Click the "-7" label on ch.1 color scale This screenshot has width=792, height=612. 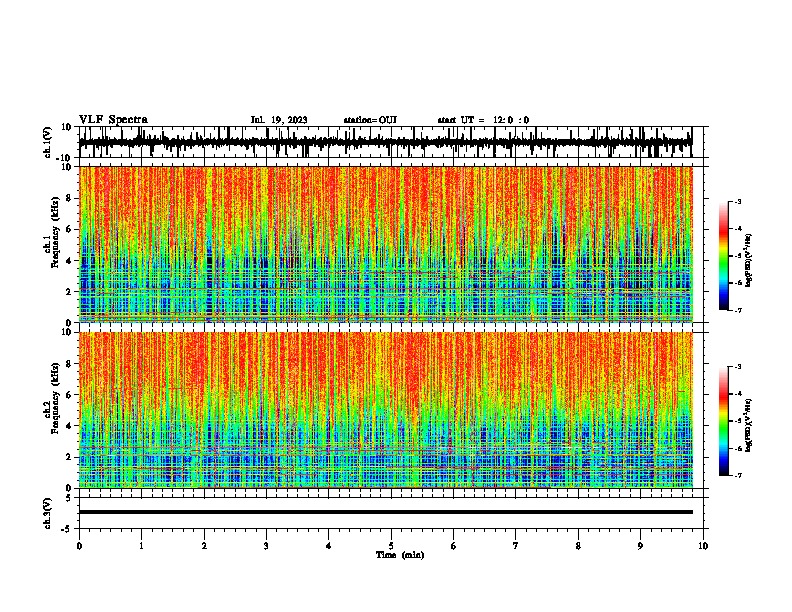pos(738,310)
